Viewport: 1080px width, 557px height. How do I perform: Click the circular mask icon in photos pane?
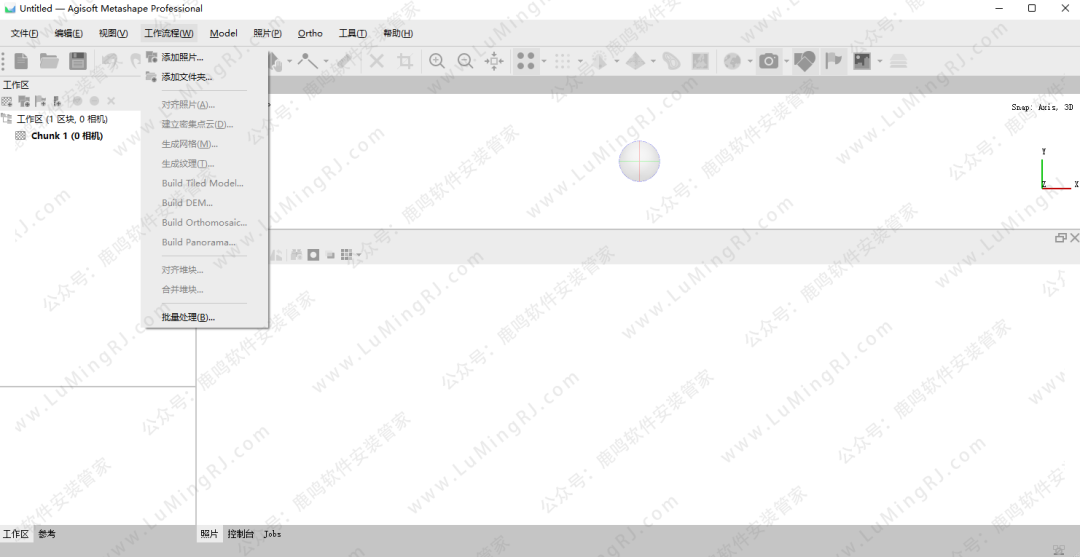[x=313, y=255]
